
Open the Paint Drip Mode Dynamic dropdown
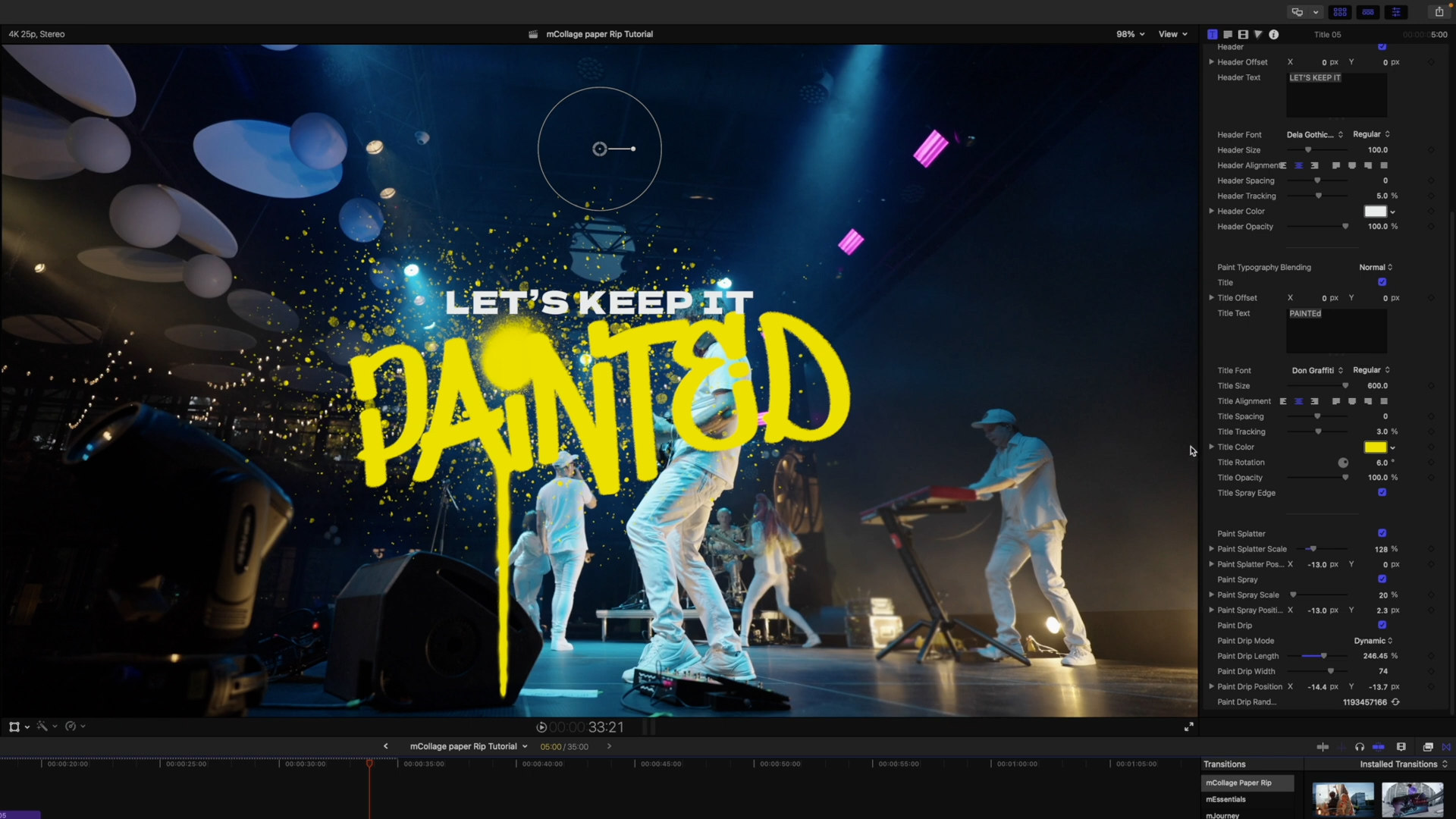pyautogui.click(x=1373, y=641)
